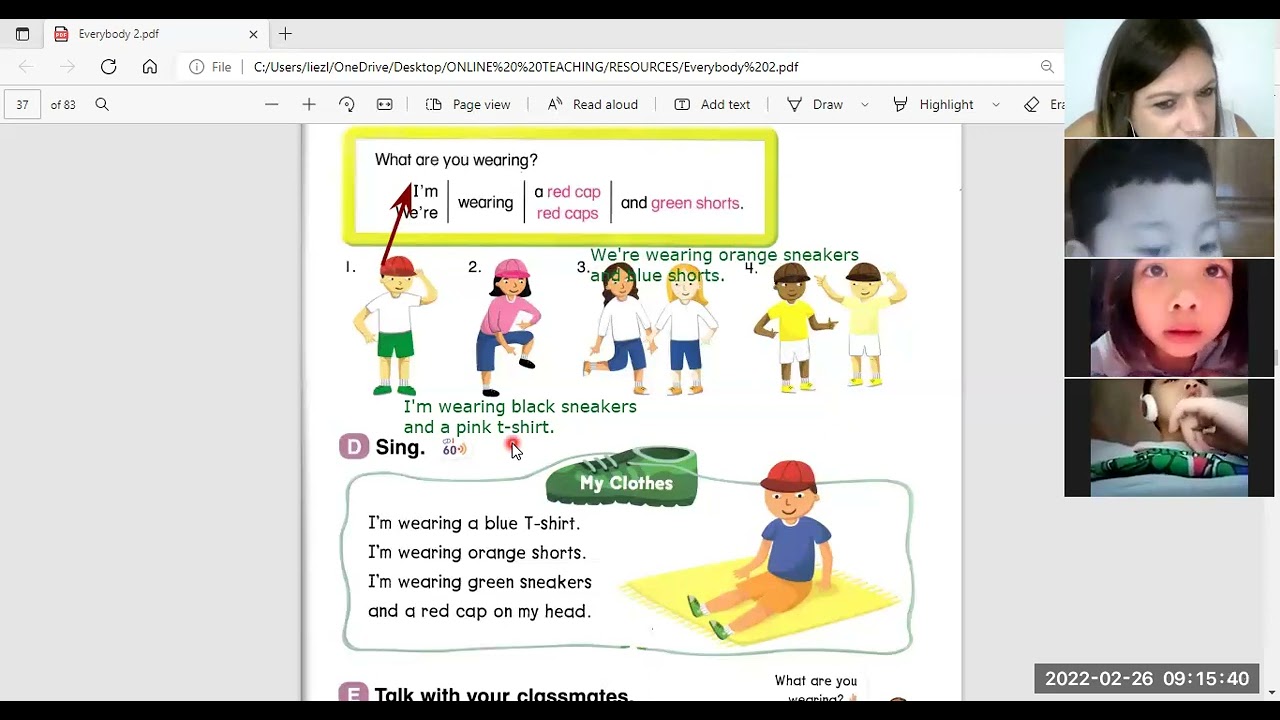The image size is (1280, 720).
Task: Refresh the current page
Action: coord(108,67)
